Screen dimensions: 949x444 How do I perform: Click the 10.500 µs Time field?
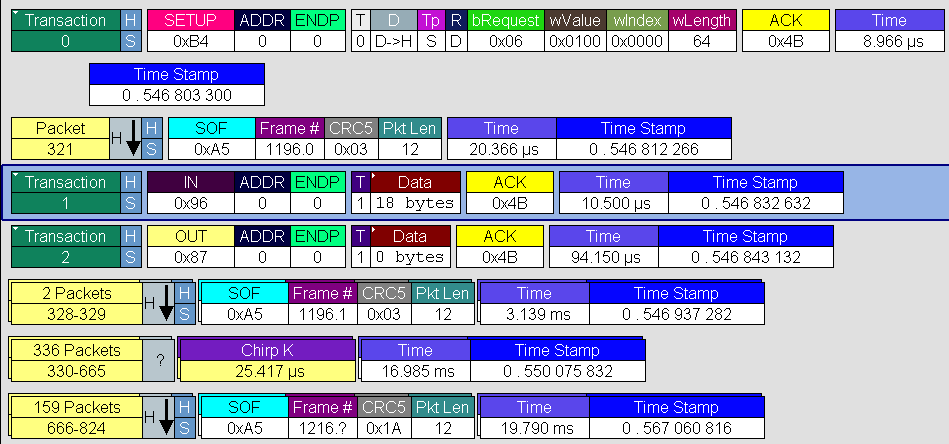614,192
